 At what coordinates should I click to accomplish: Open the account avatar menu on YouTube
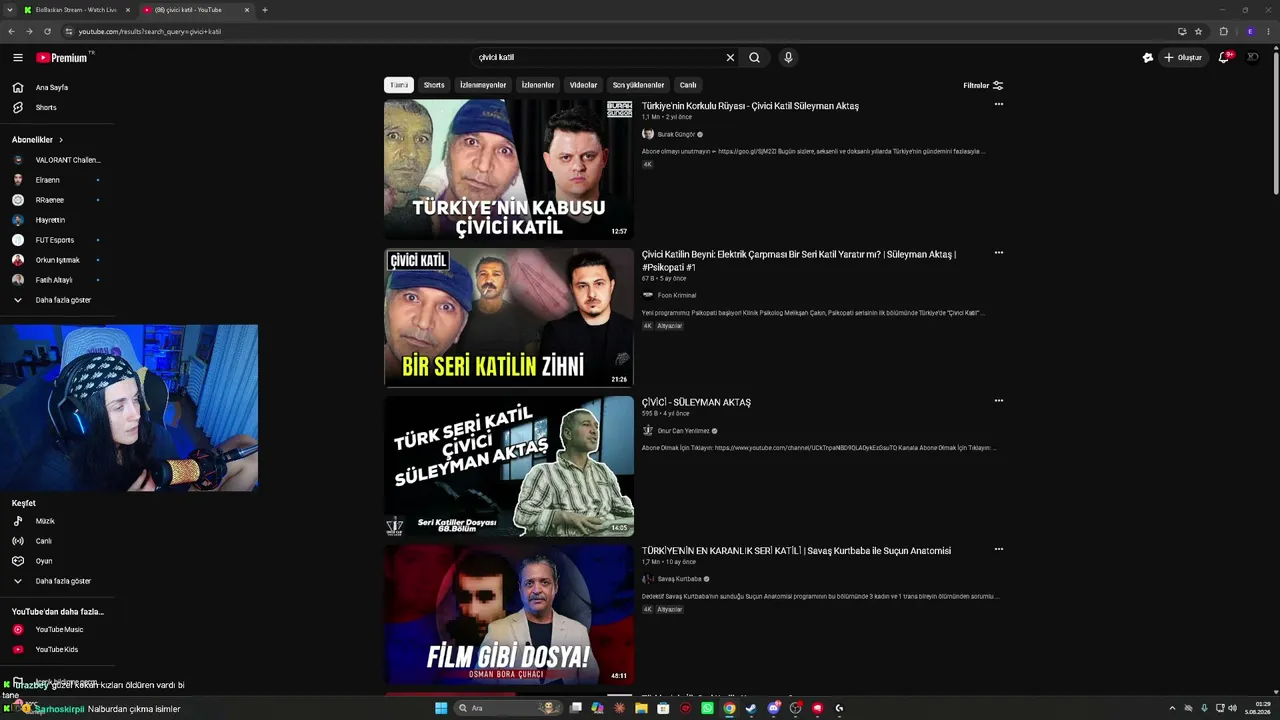[x=1253, y=58]
